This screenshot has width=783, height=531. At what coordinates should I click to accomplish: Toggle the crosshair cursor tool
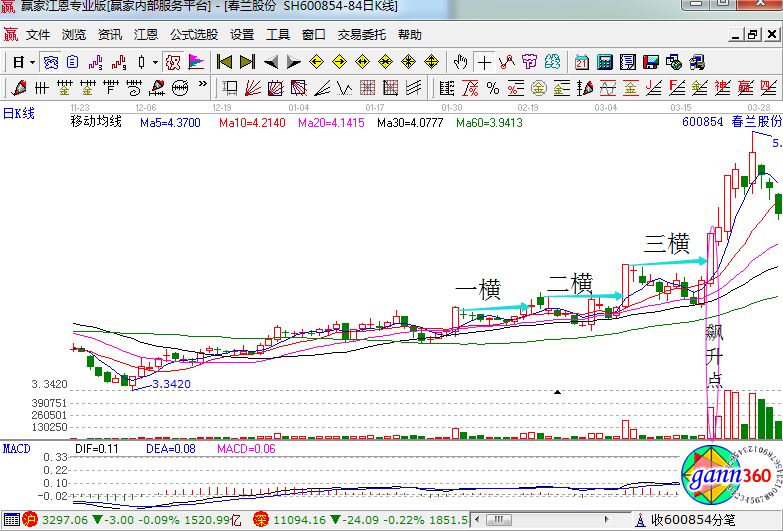coord(484,61)
